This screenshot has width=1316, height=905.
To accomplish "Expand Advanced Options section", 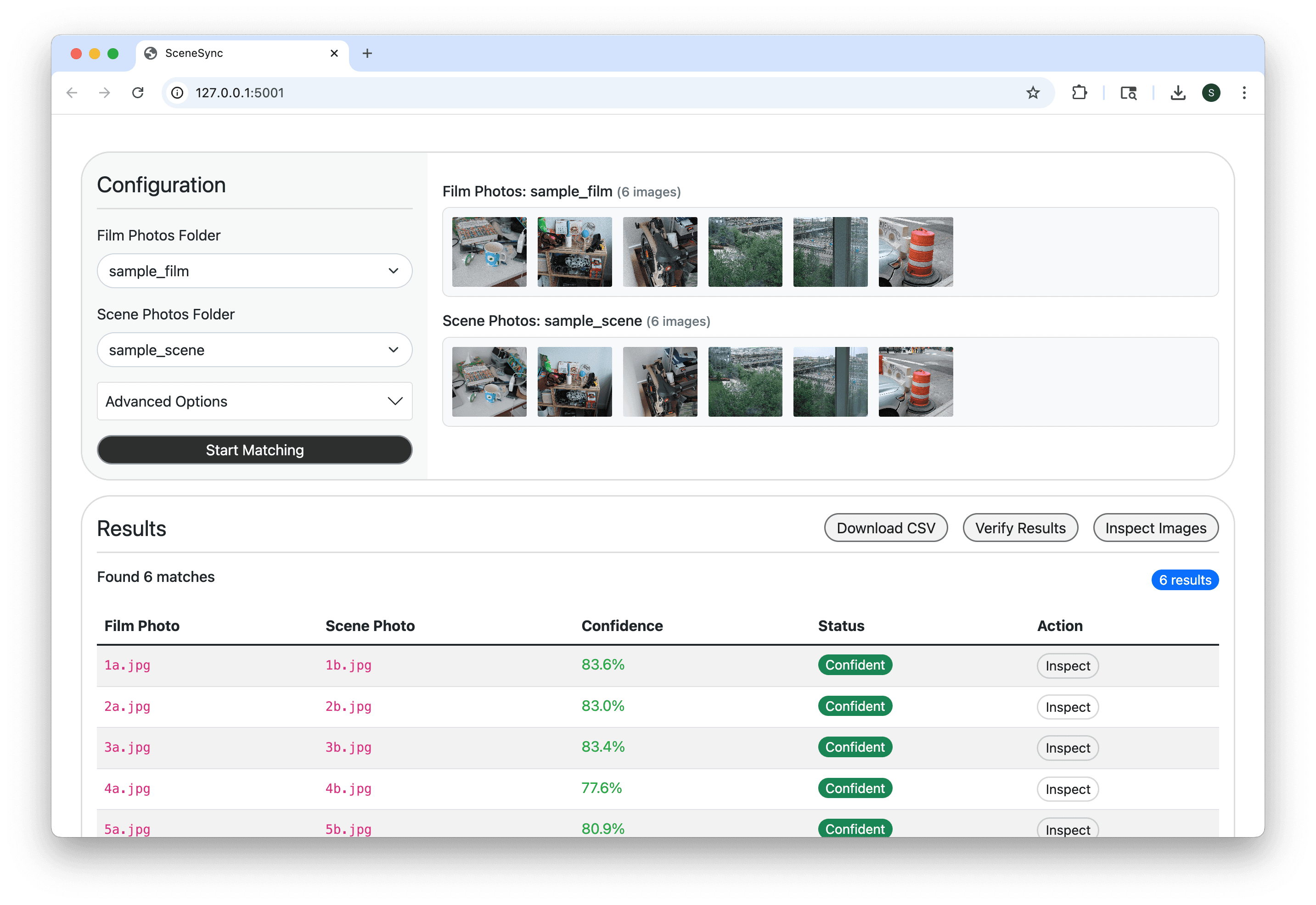I will (x=254, y=402).
